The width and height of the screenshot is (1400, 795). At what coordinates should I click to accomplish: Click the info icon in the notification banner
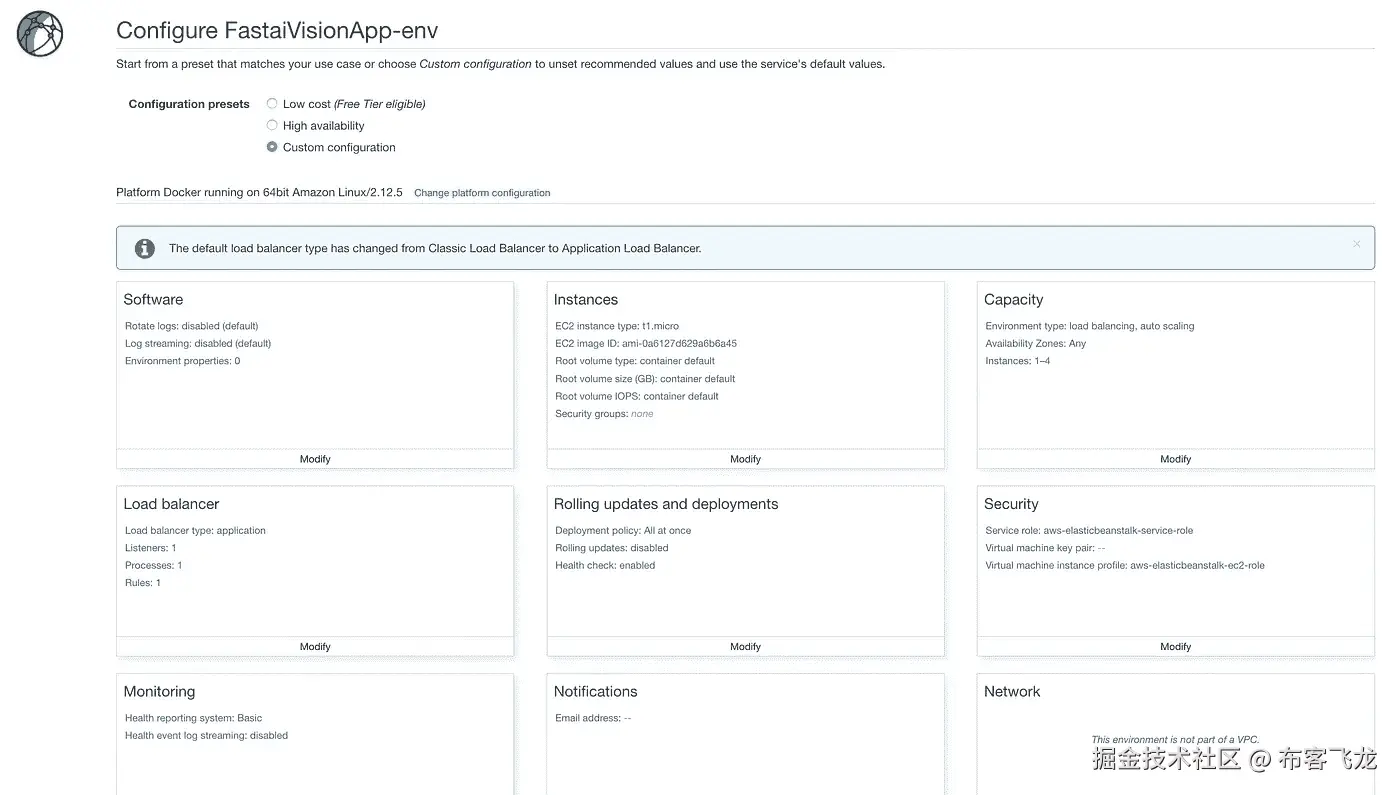coord(145,248)
